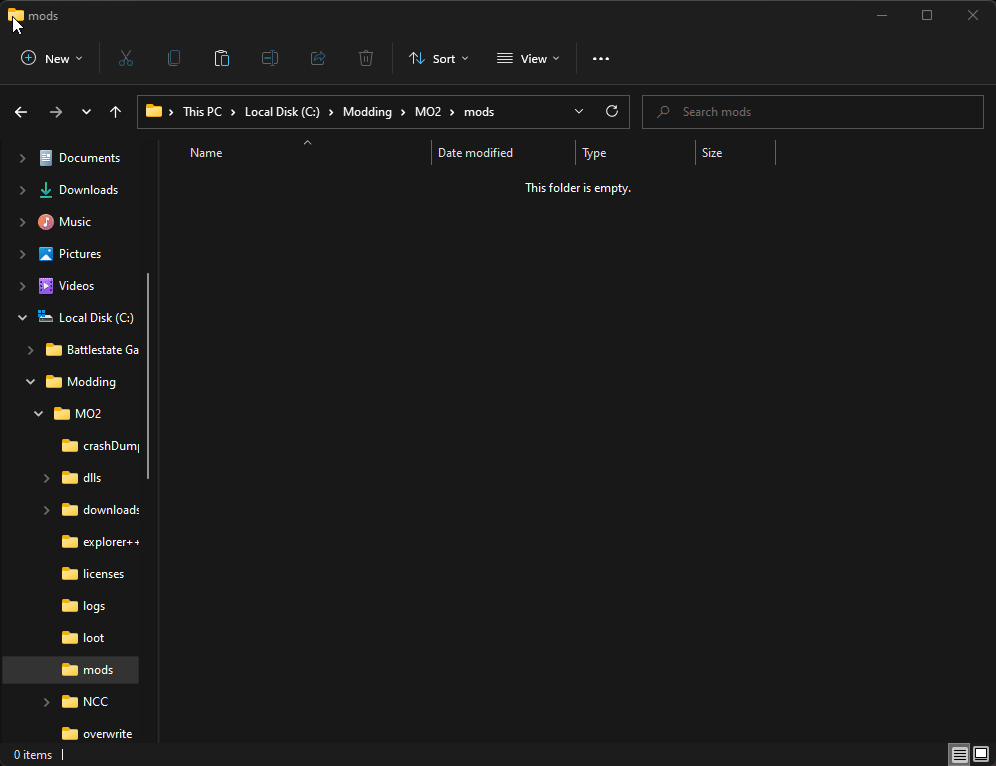Image resolution: width=996 pixels, height=766 pixels.
Task: Click the Rename icon in the toolbar
Action: [269, 58]
